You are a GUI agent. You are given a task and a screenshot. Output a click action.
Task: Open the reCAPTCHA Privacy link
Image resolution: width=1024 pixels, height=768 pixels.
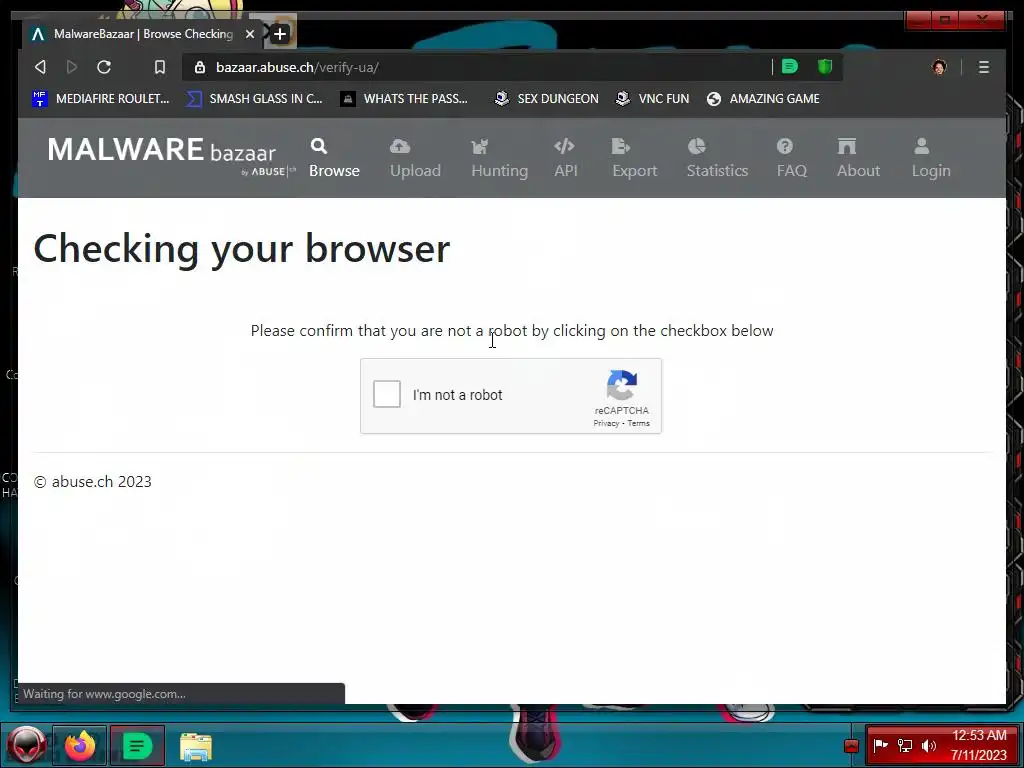click(x=606, y=423)
